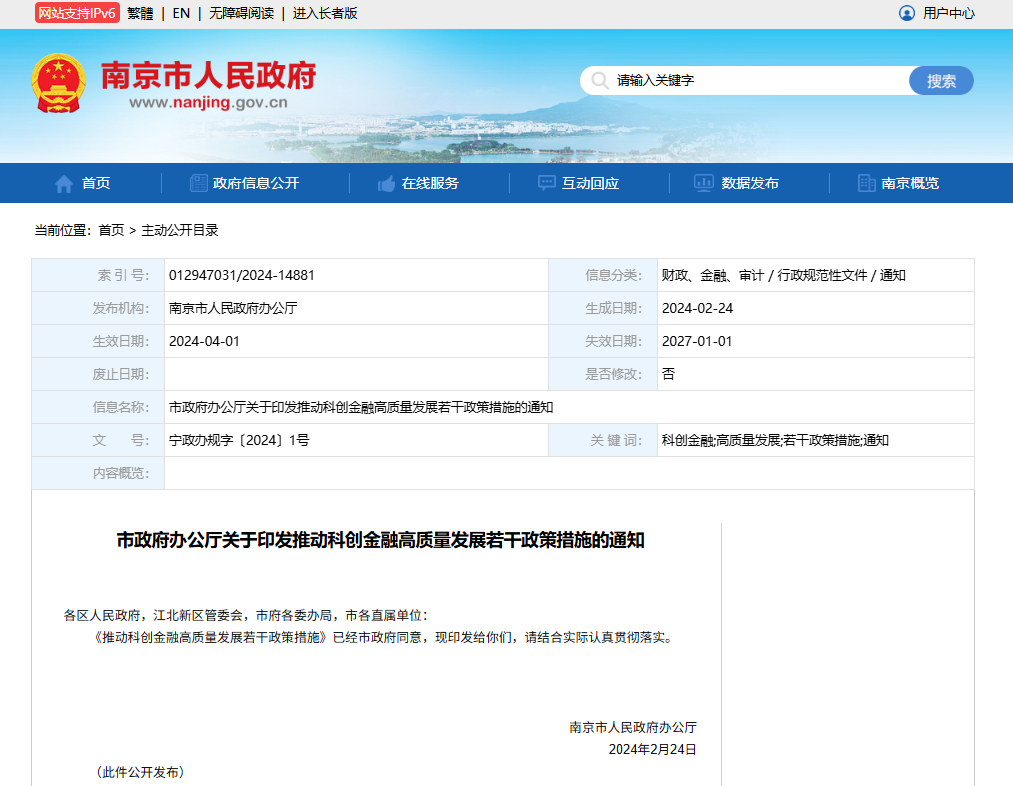
Task: Click the search magnifier icon
Action: click(x=599, y=80)
